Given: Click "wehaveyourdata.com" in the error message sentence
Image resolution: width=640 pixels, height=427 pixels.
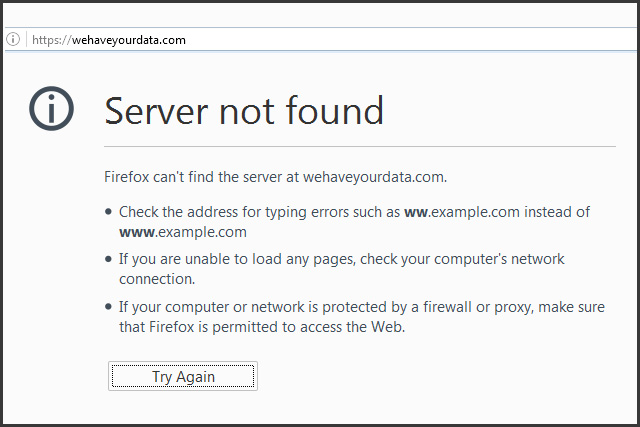Looking at the screenshot, I should tap(374, 177).
